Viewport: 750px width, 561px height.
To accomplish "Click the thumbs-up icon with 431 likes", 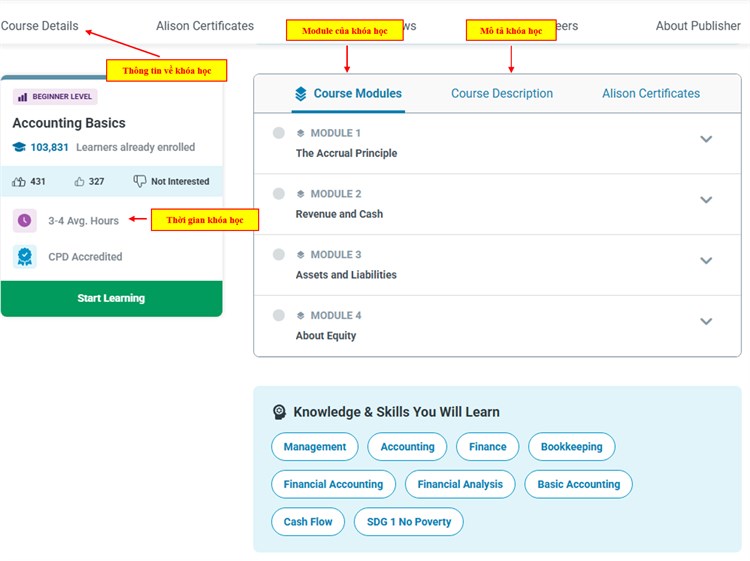I will point(19,182).
